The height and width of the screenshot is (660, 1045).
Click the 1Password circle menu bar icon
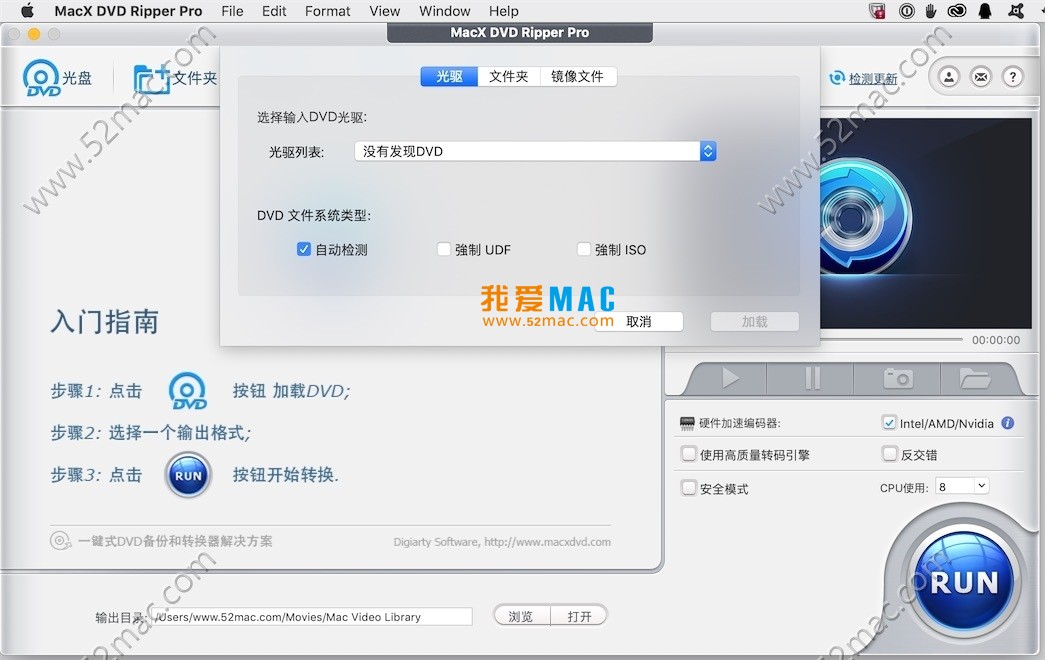[906, 11]
